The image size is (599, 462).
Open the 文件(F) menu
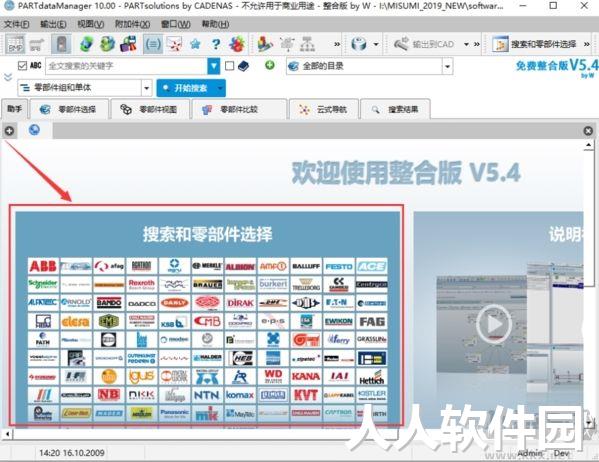pyautogui.click(x=16, y=24)
